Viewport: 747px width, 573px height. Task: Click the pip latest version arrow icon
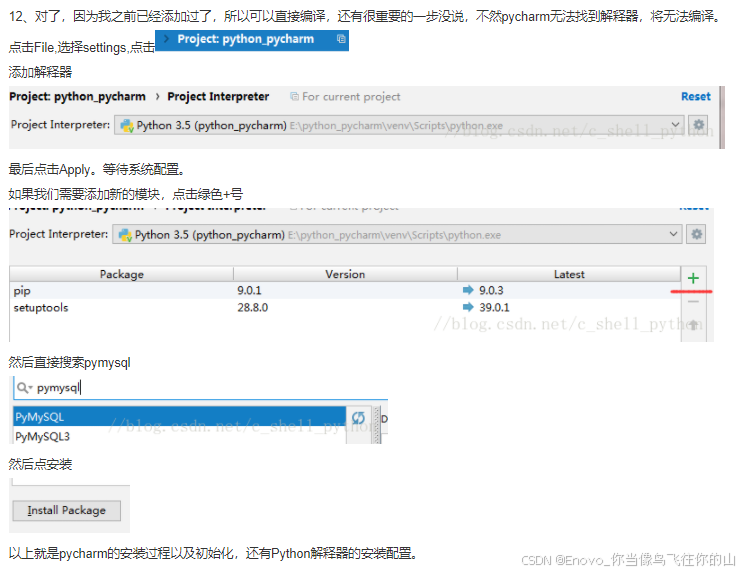[x=468, y=290]
